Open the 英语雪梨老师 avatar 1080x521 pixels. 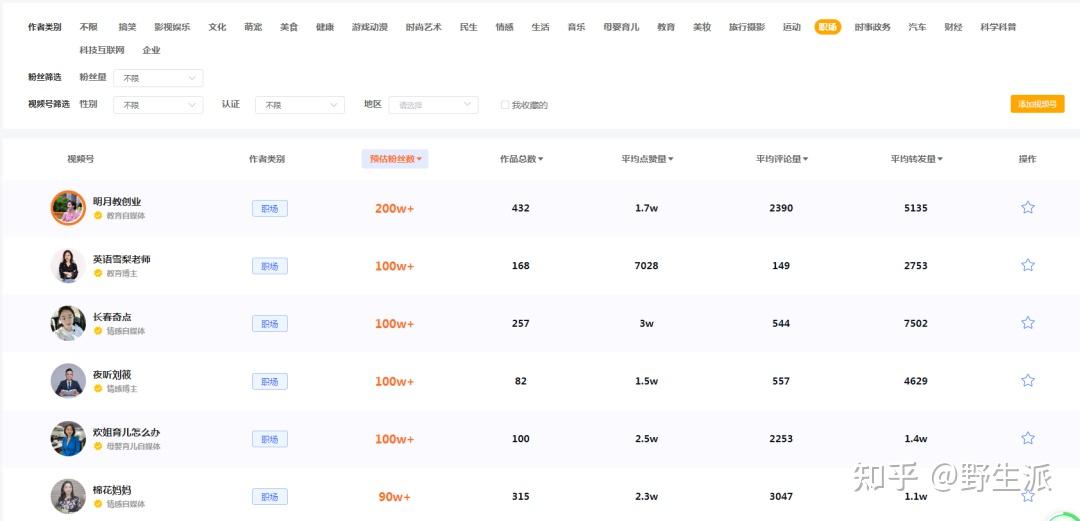[68, 265]
